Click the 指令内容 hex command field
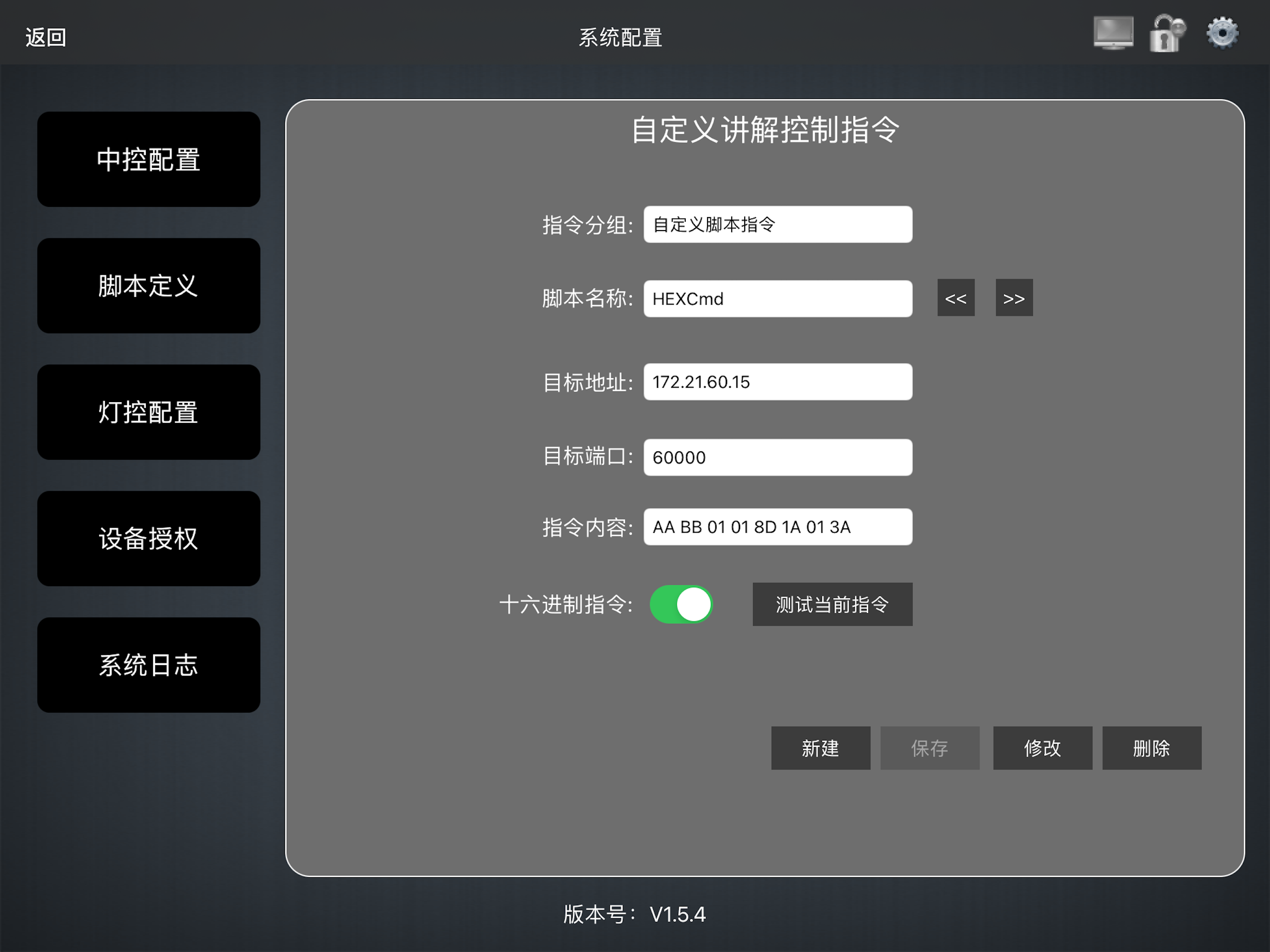Viewport: 1270px width, 952px height. [777, 527]
